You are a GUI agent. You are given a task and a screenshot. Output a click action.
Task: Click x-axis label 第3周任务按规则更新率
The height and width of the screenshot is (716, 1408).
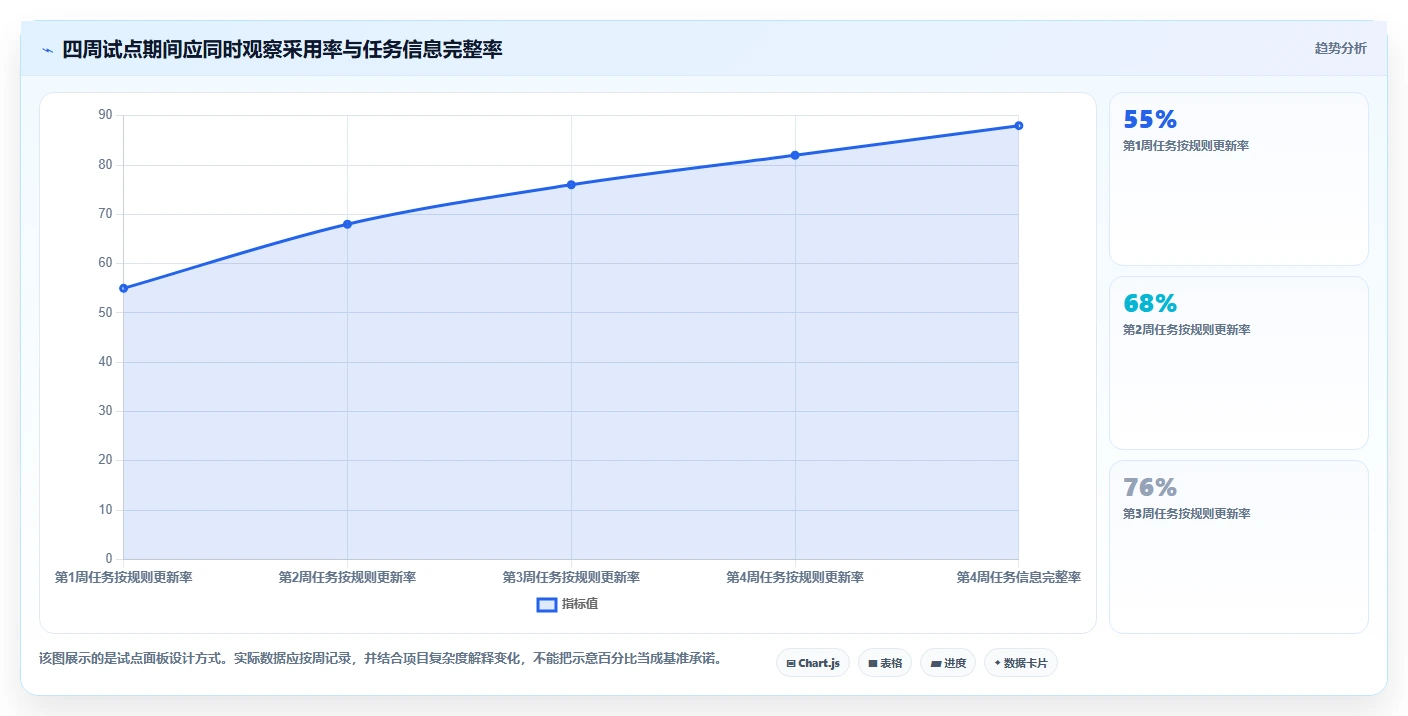[x=571, y=577]
